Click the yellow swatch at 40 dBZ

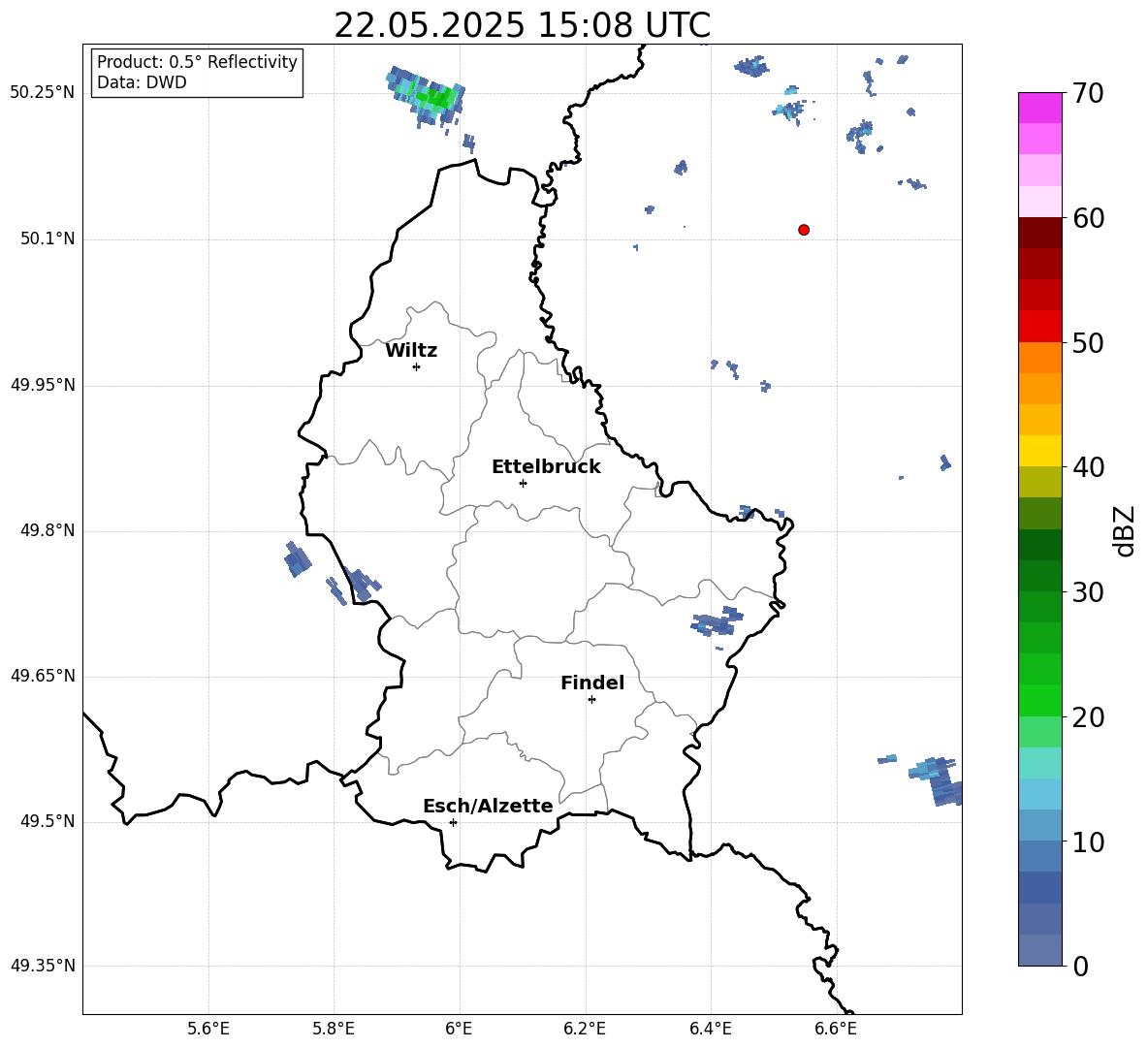[x=1039, y=451]
